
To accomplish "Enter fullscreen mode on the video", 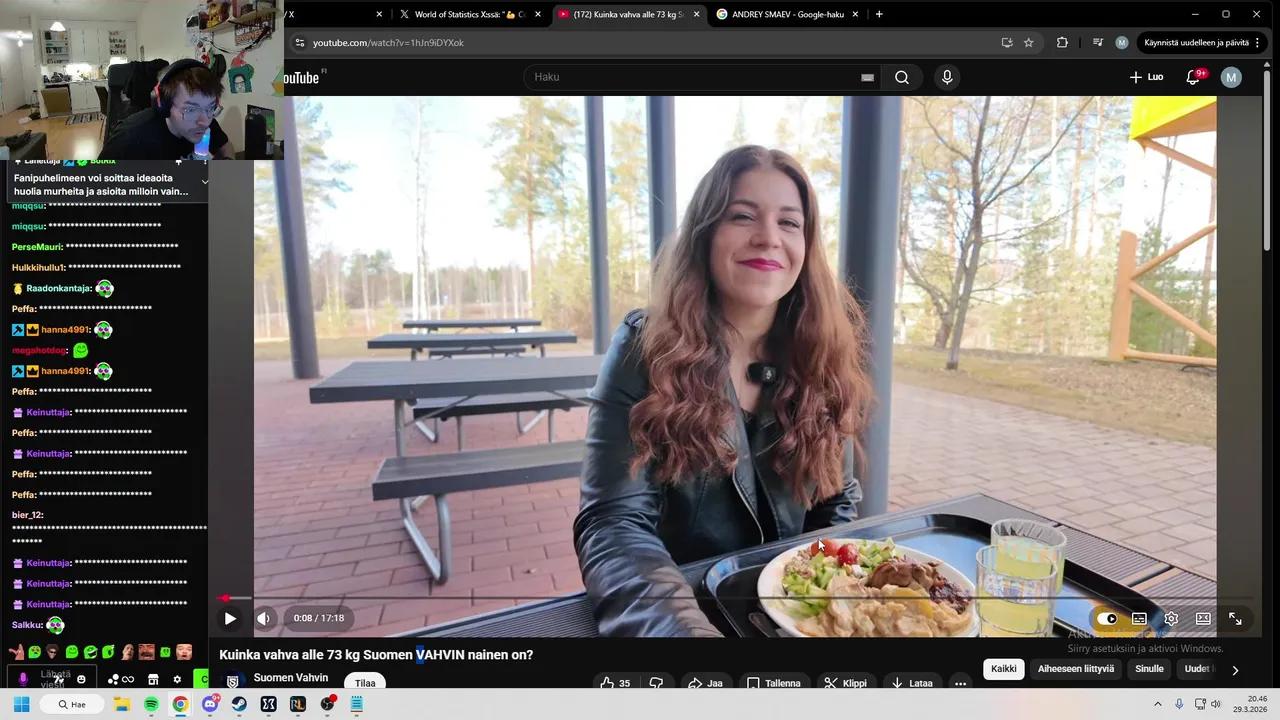I will coord(1235,619).
